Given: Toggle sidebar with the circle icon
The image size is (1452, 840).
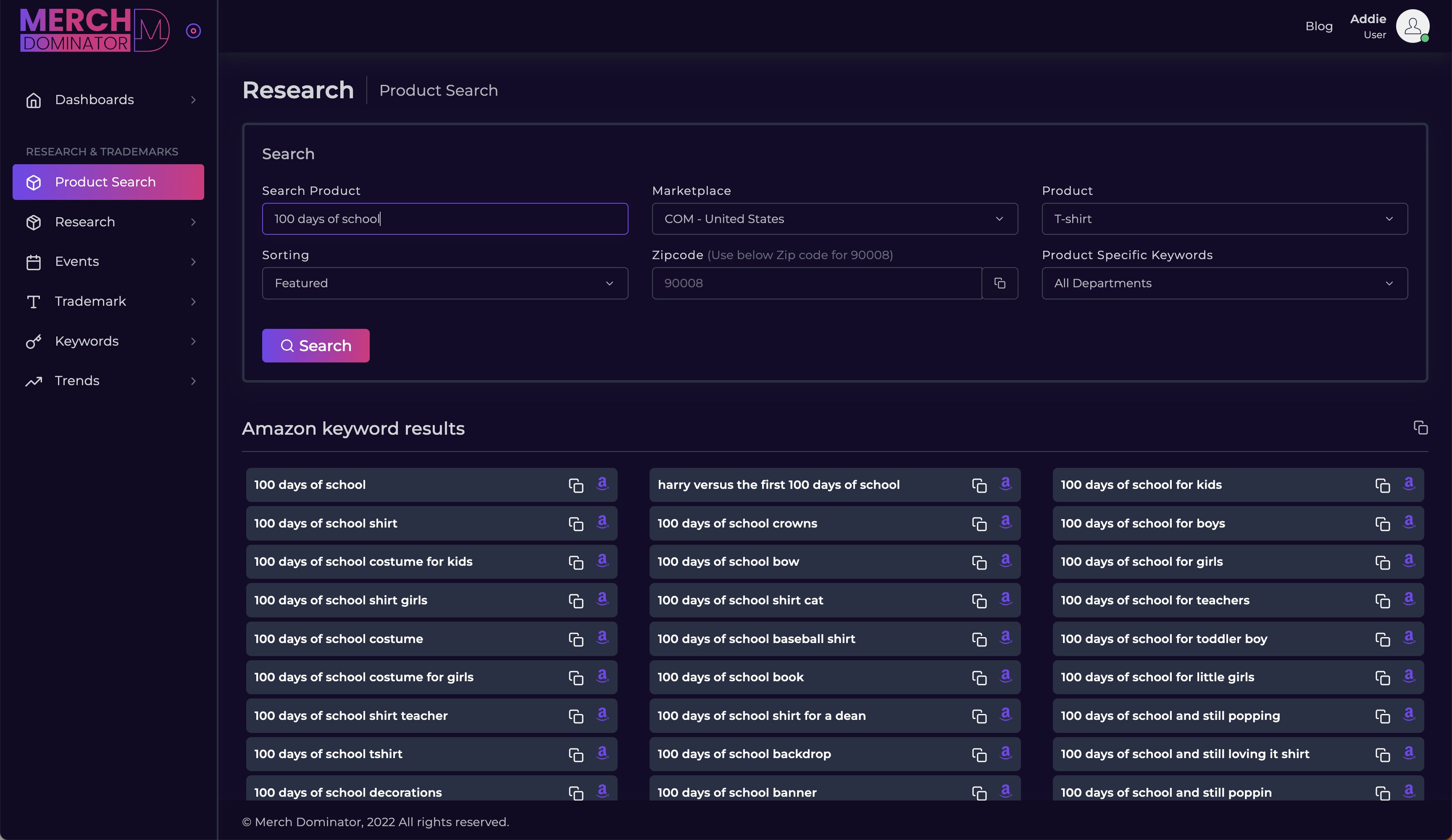Looking at the screenshot, I should pyautogui.click(x=194, y=31).
